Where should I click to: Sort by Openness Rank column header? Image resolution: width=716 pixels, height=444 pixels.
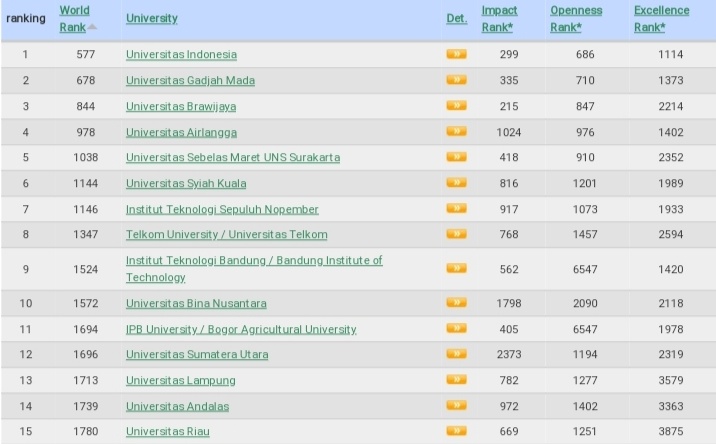576,19
